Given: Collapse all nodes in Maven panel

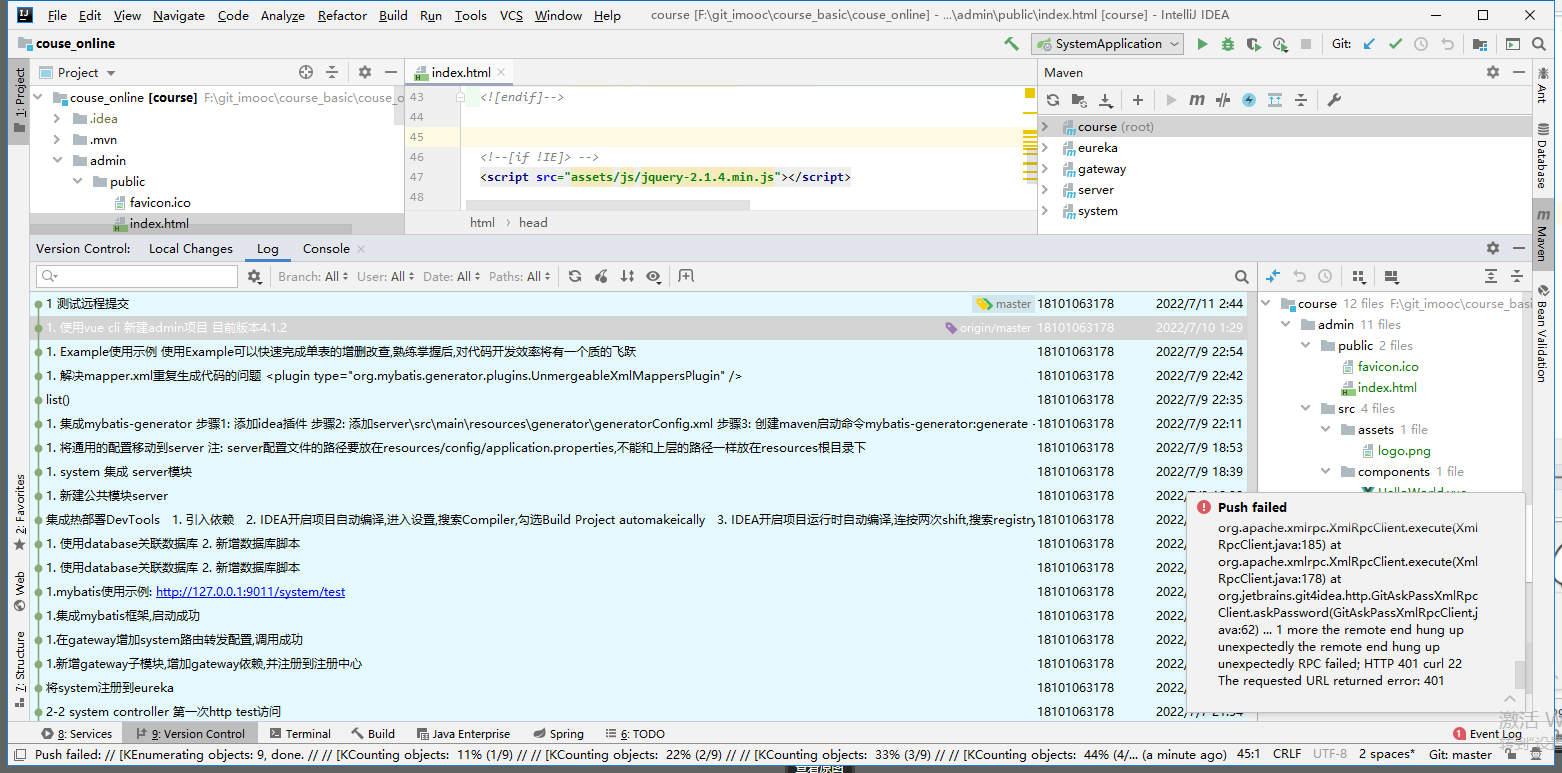Looking at the screenshot, I should [x=1301, y=100].
